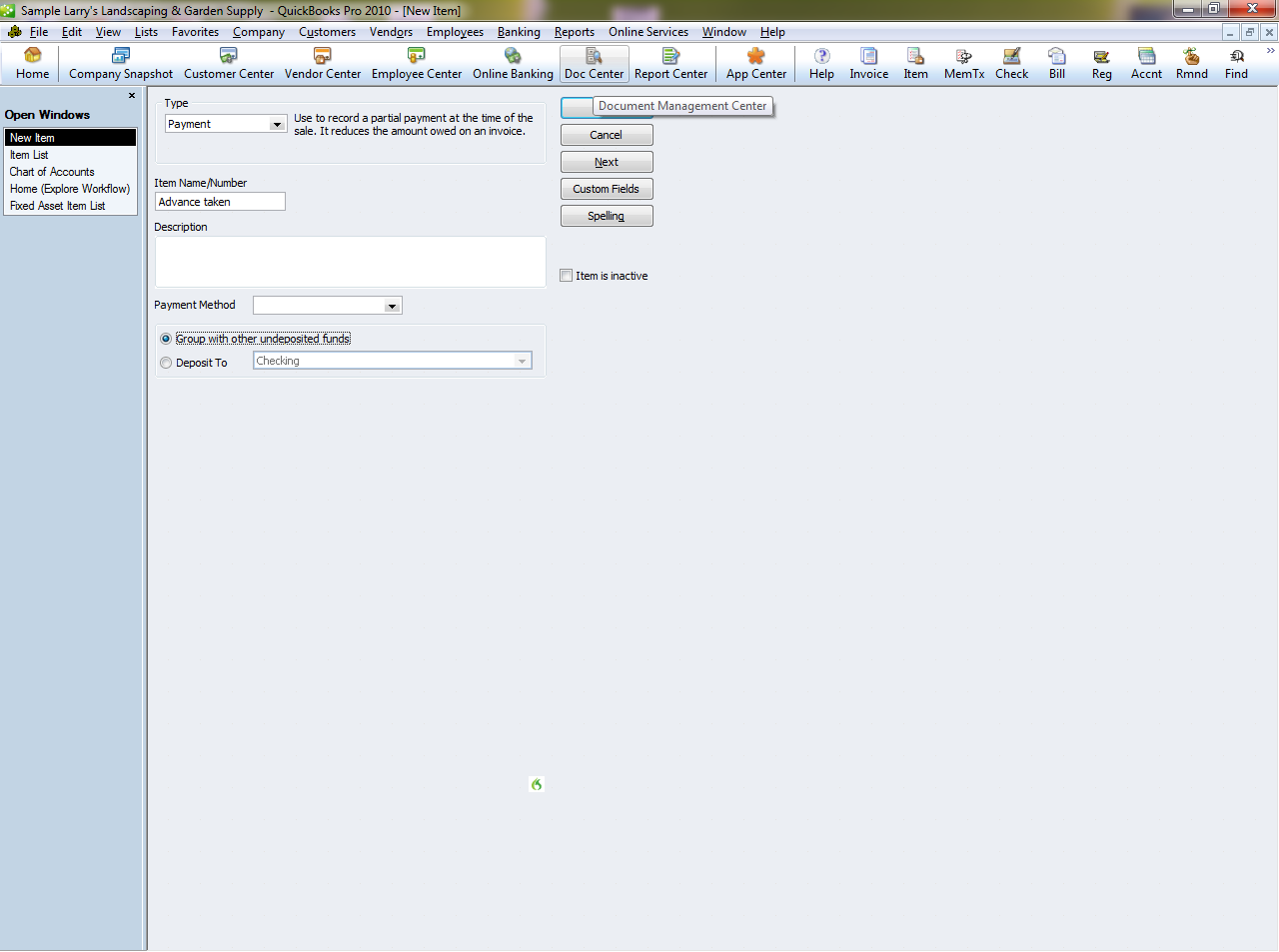
Task: Open the Doc Center
Action: [594, 64]
